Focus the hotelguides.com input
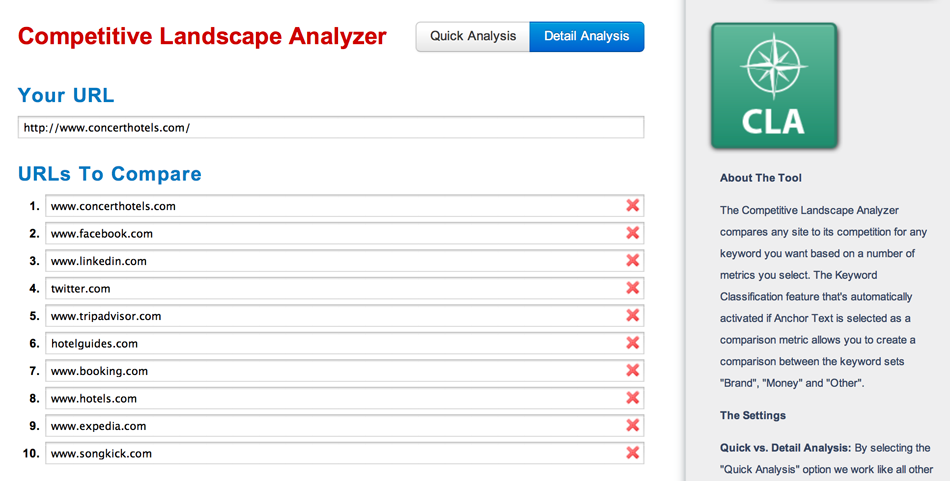 point(344,343)
